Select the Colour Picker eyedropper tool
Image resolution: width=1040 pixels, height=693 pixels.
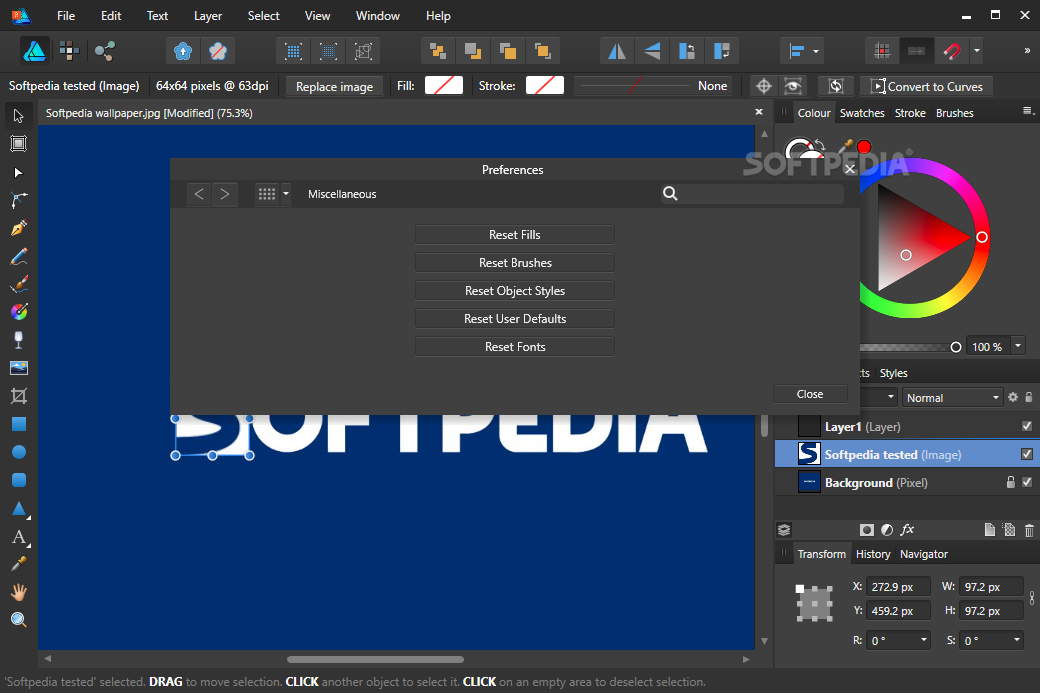[19, 564]
